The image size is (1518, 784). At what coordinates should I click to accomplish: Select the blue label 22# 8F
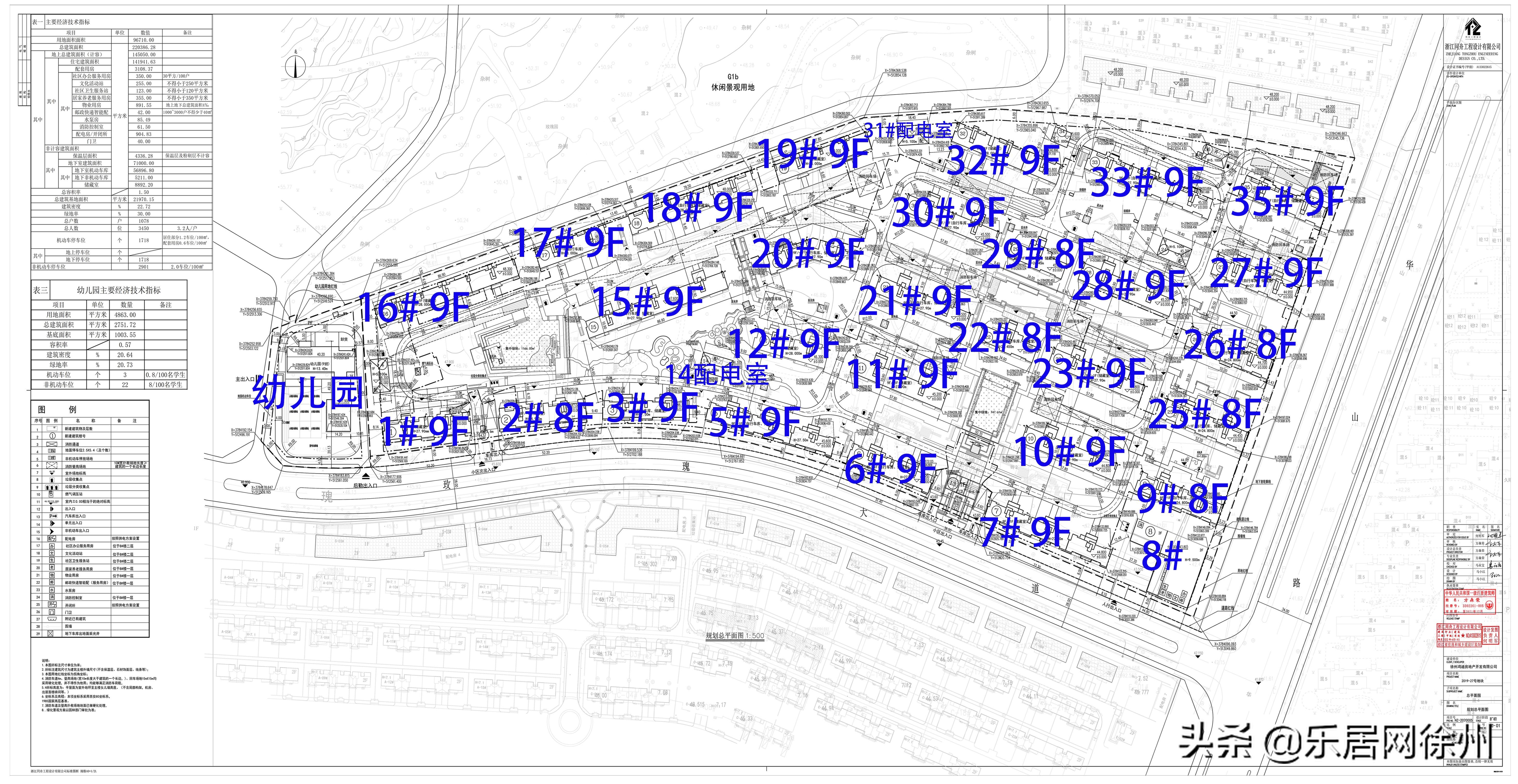(x=1005, y=337)
